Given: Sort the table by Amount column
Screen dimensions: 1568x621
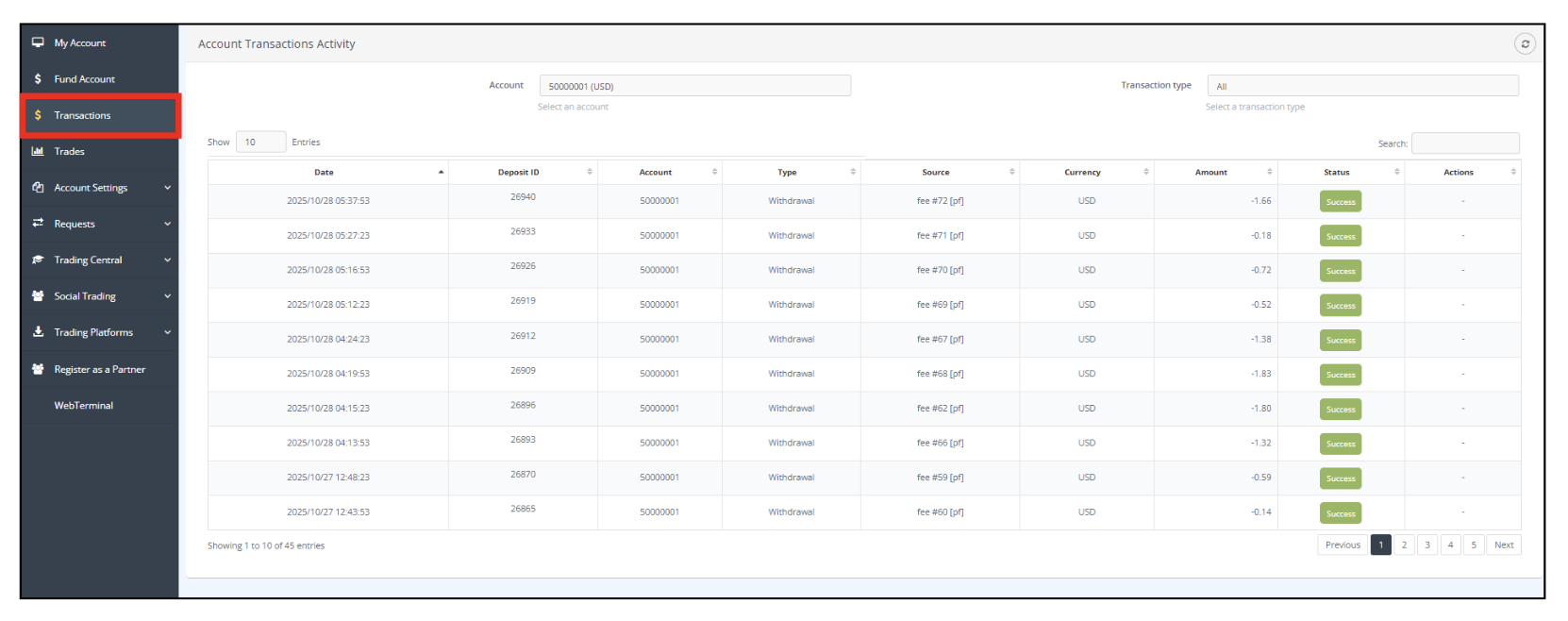Looking at the screenshot, I should [1212, 172].
